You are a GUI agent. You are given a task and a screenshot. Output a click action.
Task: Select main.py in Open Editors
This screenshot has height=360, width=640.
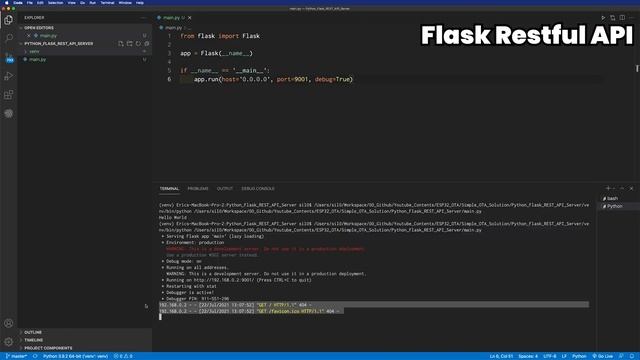coord(48,36)
